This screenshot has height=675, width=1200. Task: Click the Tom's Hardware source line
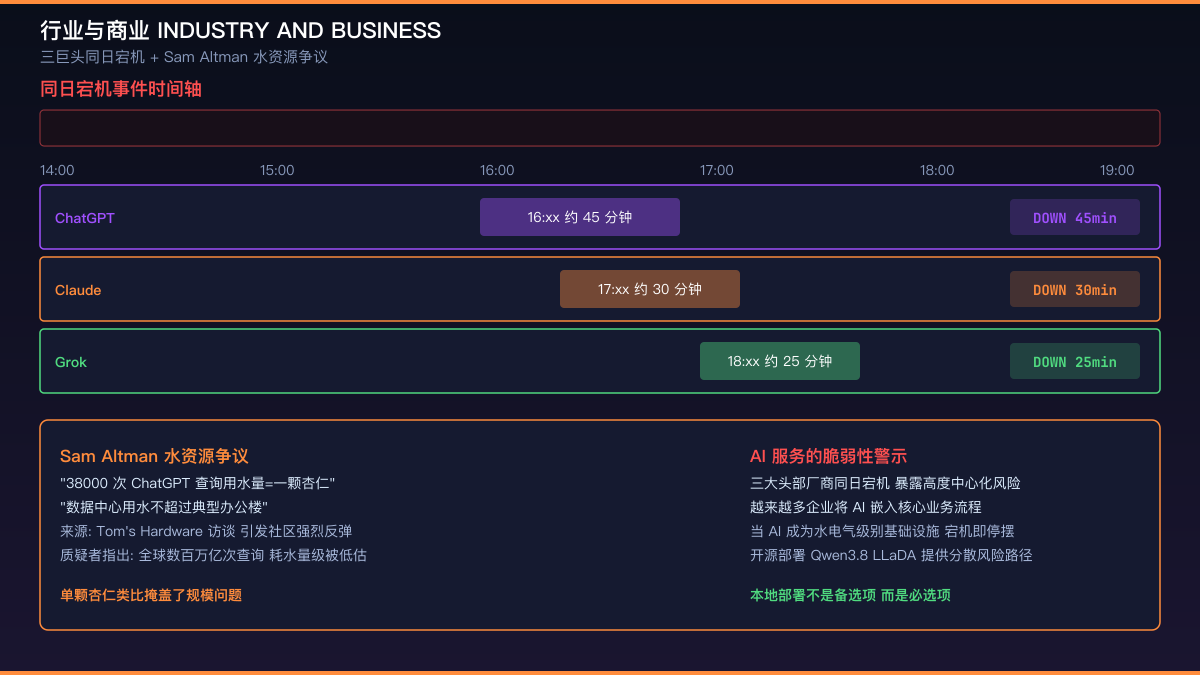(206, 531)
